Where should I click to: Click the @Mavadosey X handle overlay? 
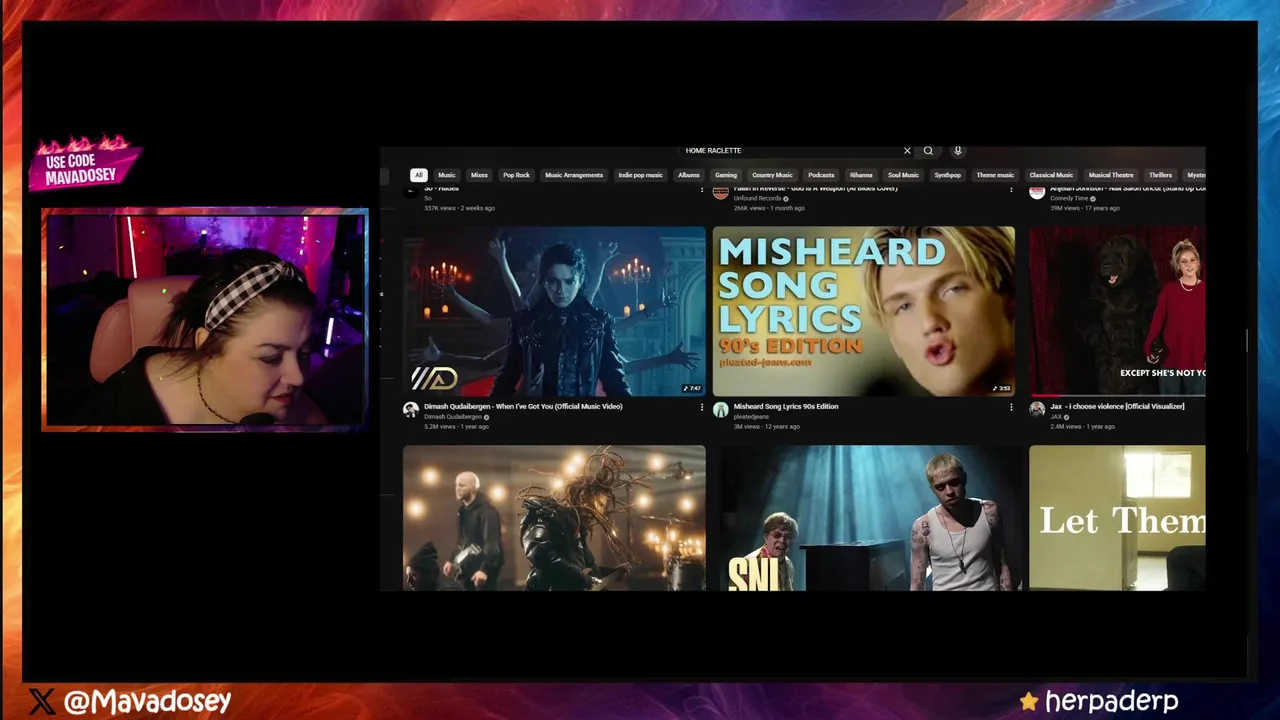tap(131, 701)
